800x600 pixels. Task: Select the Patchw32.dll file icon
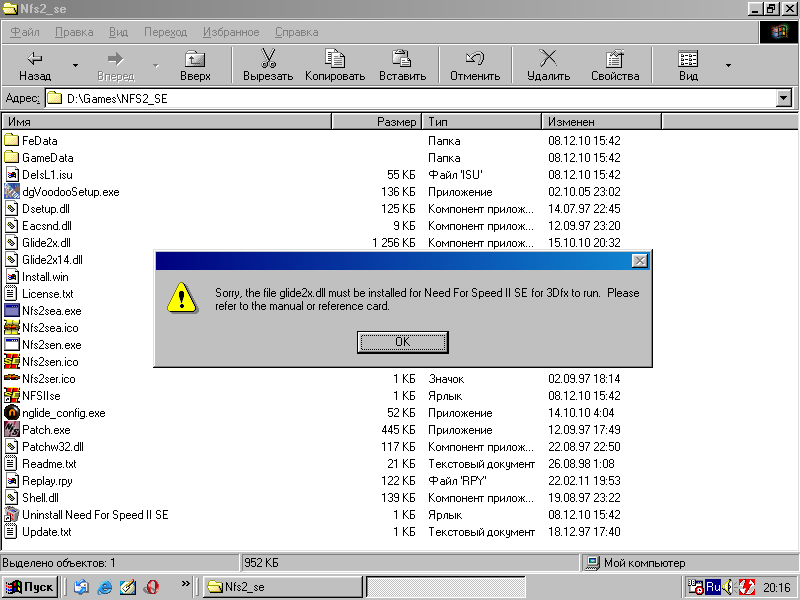coord(11,446)
